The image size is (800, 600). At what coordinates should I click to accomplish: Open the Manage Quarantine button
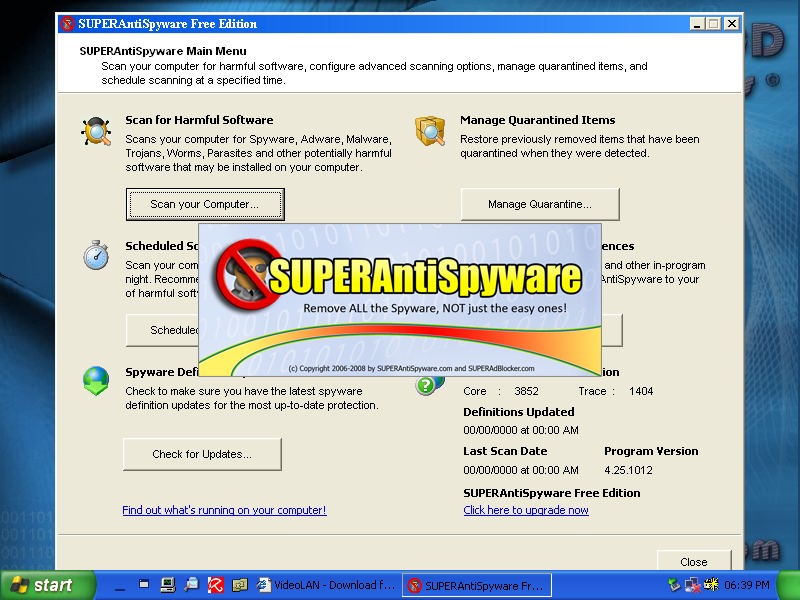tap(539, 204)
